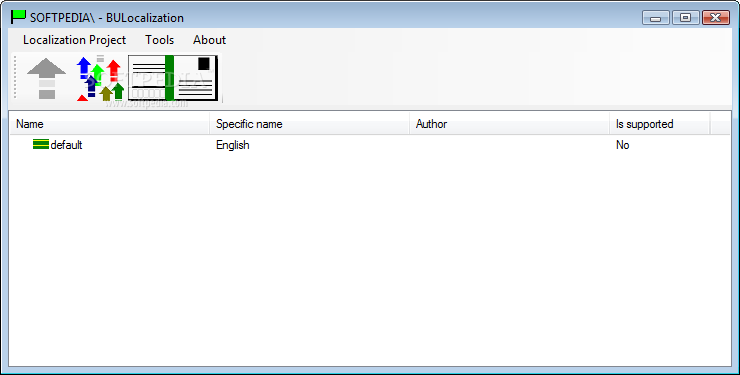Maximize the BULocalization window
The image size is (740, 375).
[x=685, y=18]
